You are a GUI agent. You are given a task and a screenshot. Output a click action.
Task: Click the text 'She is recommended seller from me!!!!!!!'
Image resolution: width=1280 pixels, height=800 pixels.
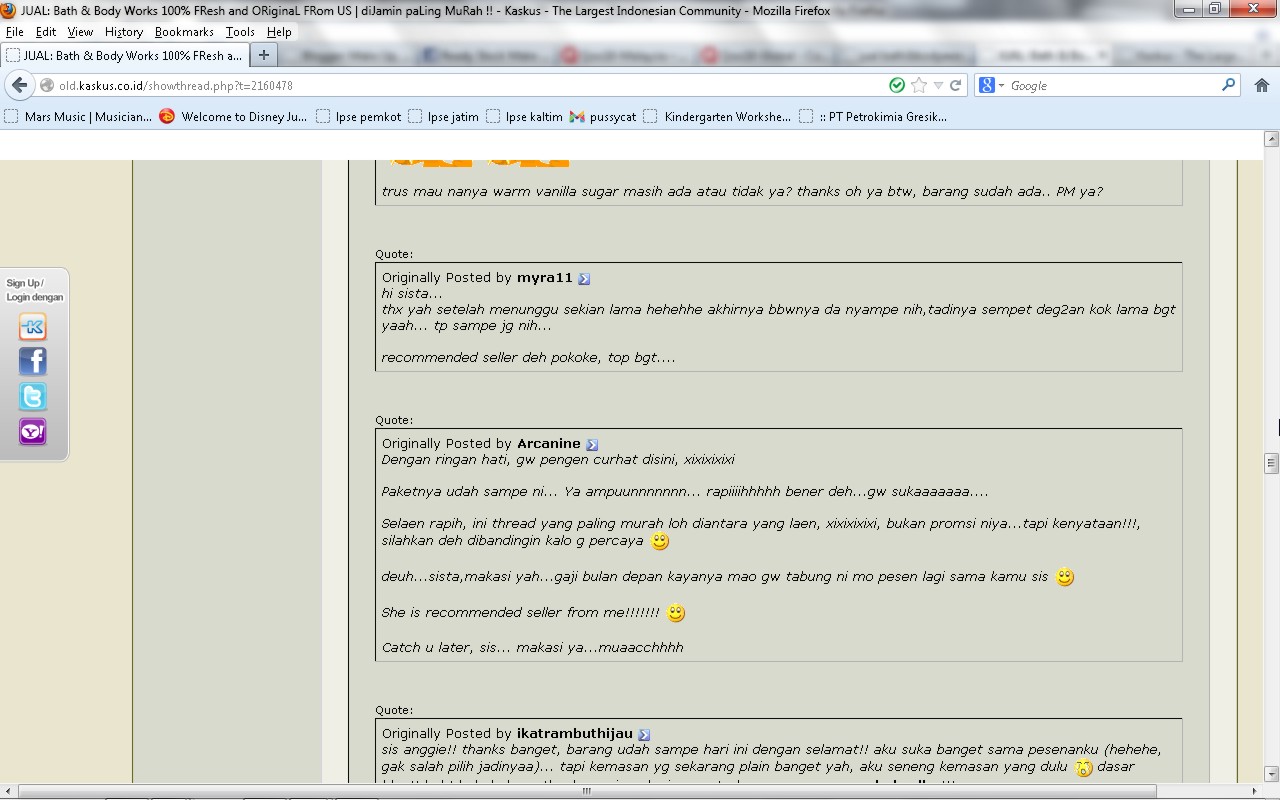[520, 613]
